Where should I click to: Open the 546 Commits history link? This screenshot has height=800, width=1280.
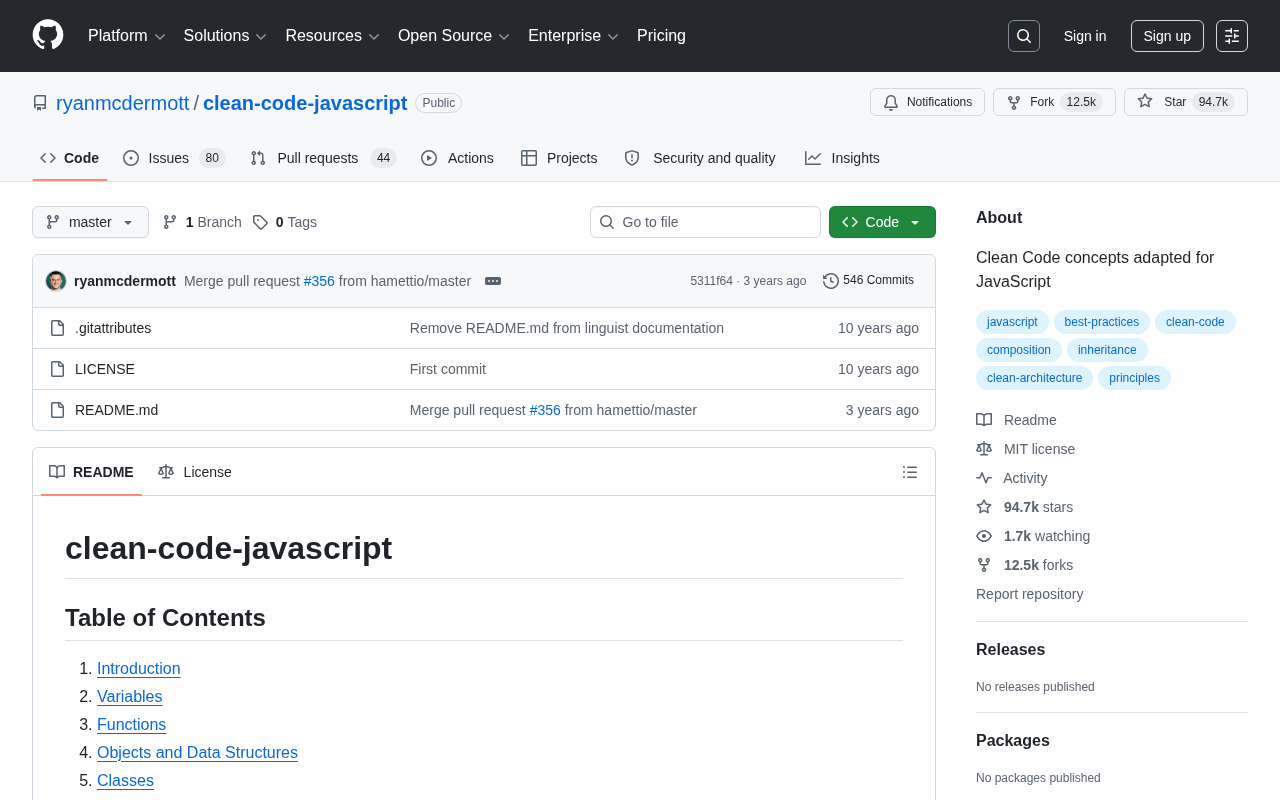point(868,281)
